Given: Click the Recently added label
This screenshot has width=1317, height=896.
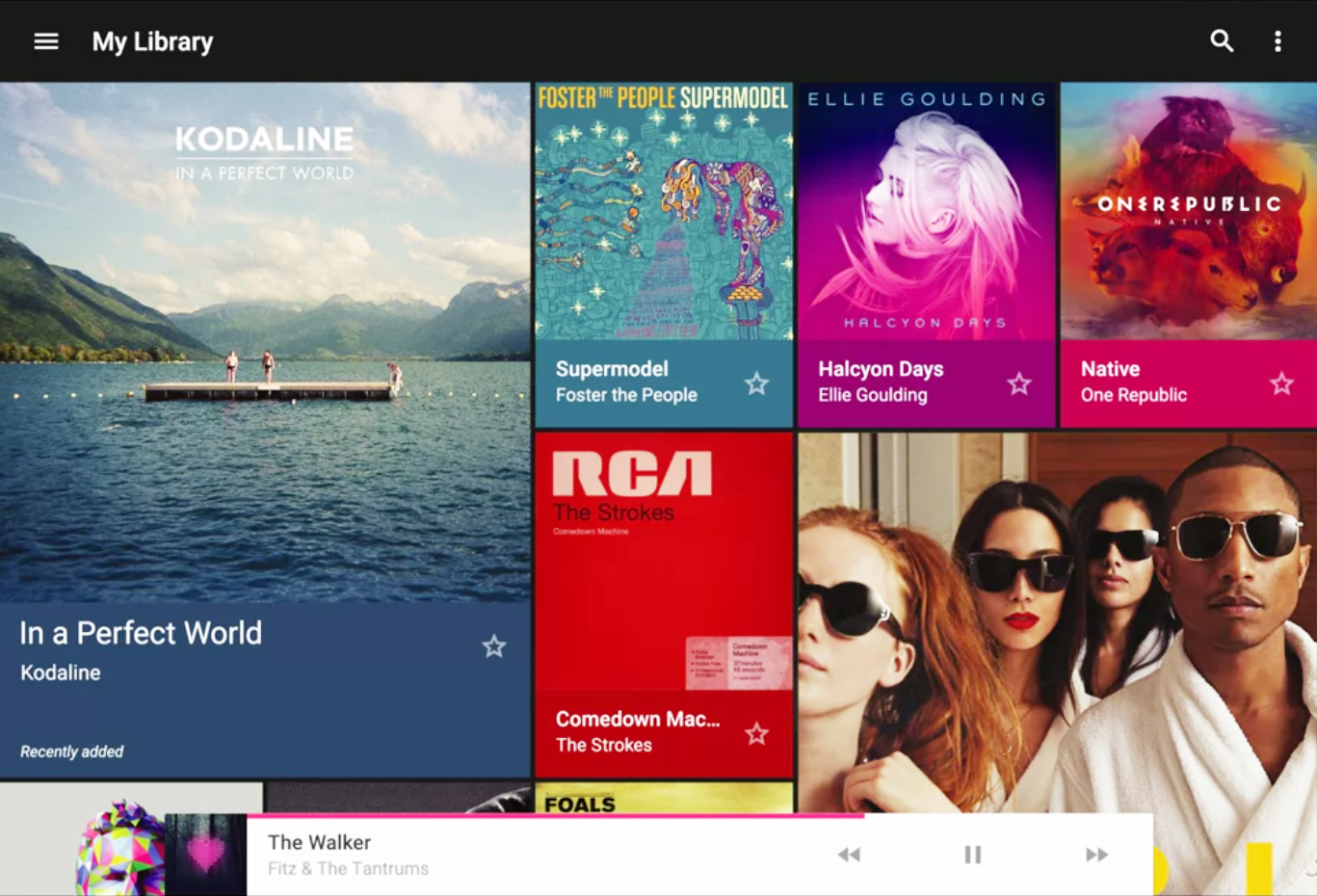Looking at the screenshot, I should (72, 751).
